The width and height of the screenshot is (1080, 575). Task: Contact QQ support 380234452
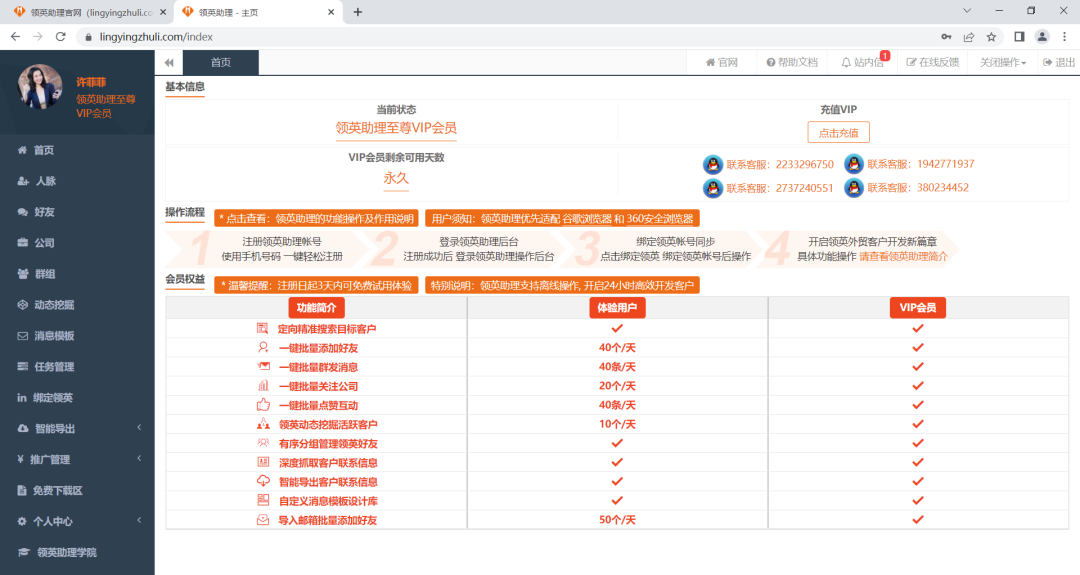906,187
